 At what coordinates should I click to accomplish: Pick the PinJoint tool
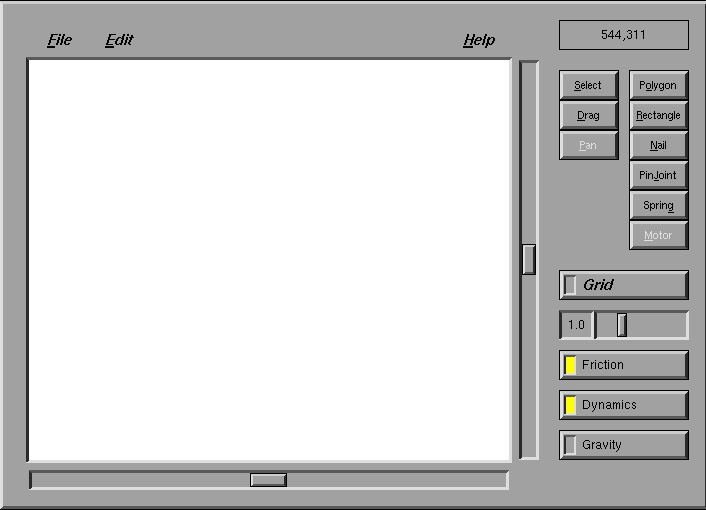click(658, 175)
